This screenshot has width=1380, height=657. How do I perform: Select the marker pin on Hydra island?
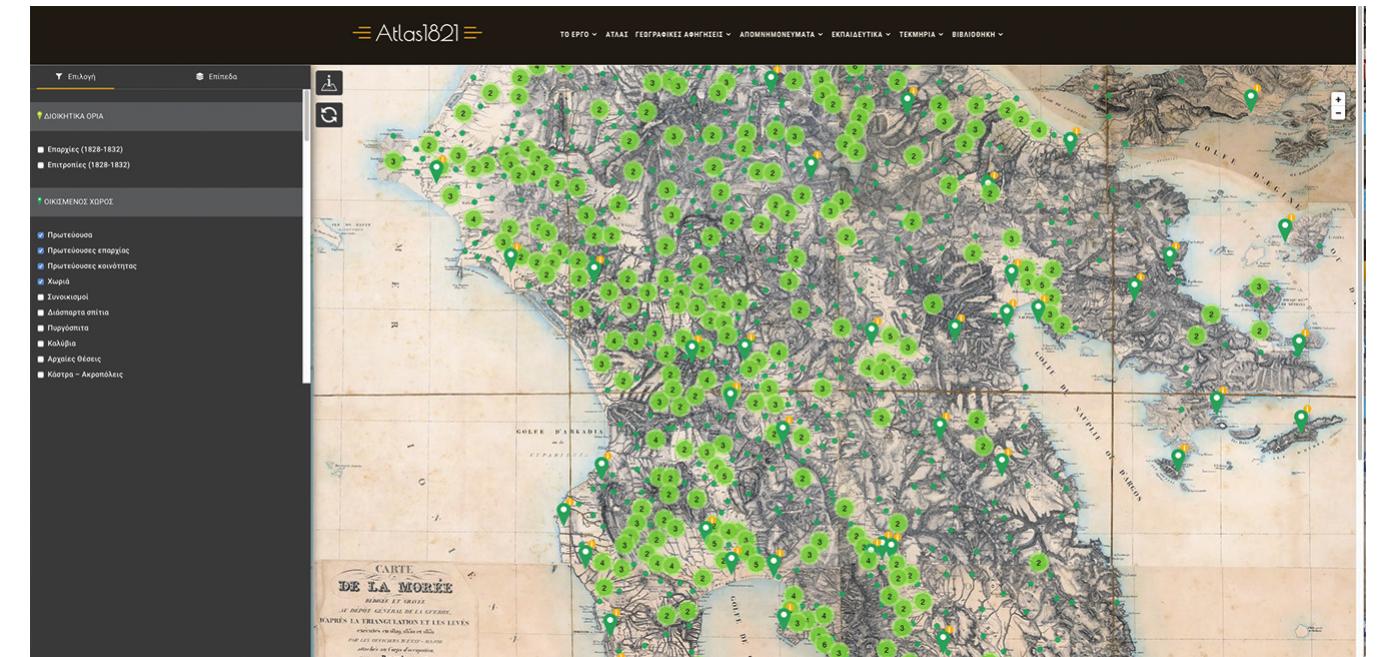pos(1300,420)
